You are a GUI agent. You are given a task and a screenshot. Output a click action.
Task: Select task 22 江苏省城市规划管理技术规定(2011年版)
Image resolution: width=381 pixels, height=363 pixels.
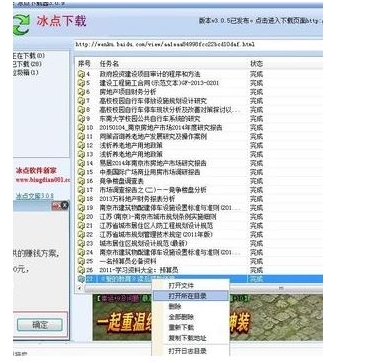[156, 235]
